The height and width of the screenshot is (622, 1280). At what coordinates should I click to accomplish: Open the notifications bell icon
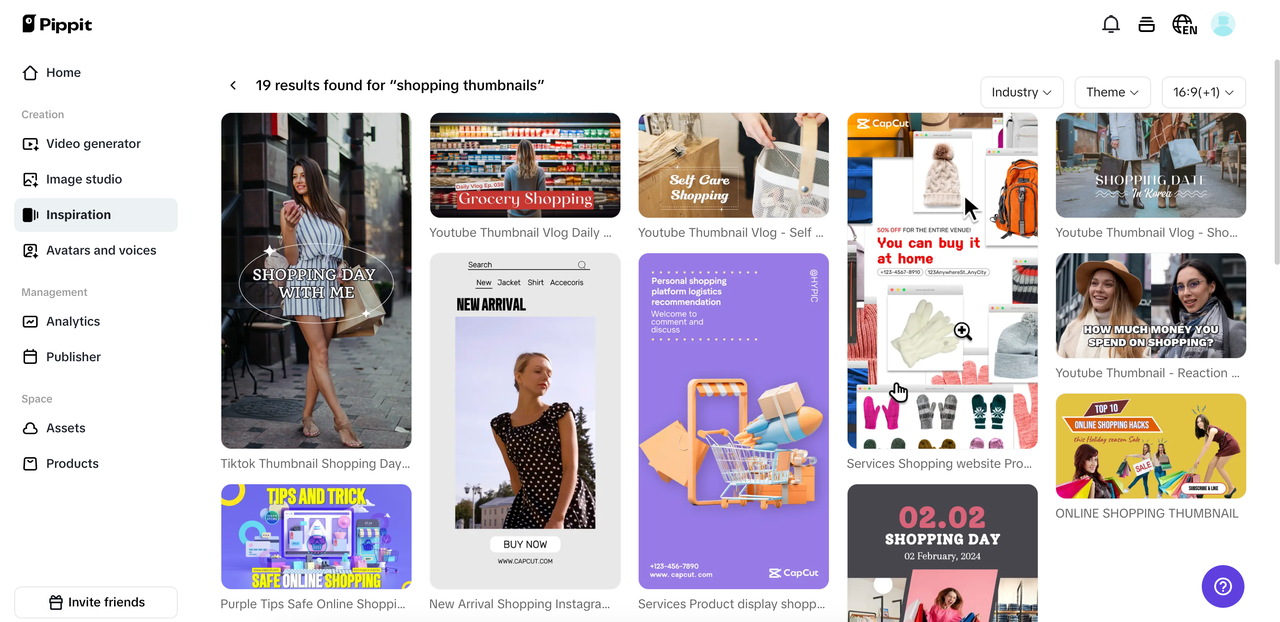1111,24
